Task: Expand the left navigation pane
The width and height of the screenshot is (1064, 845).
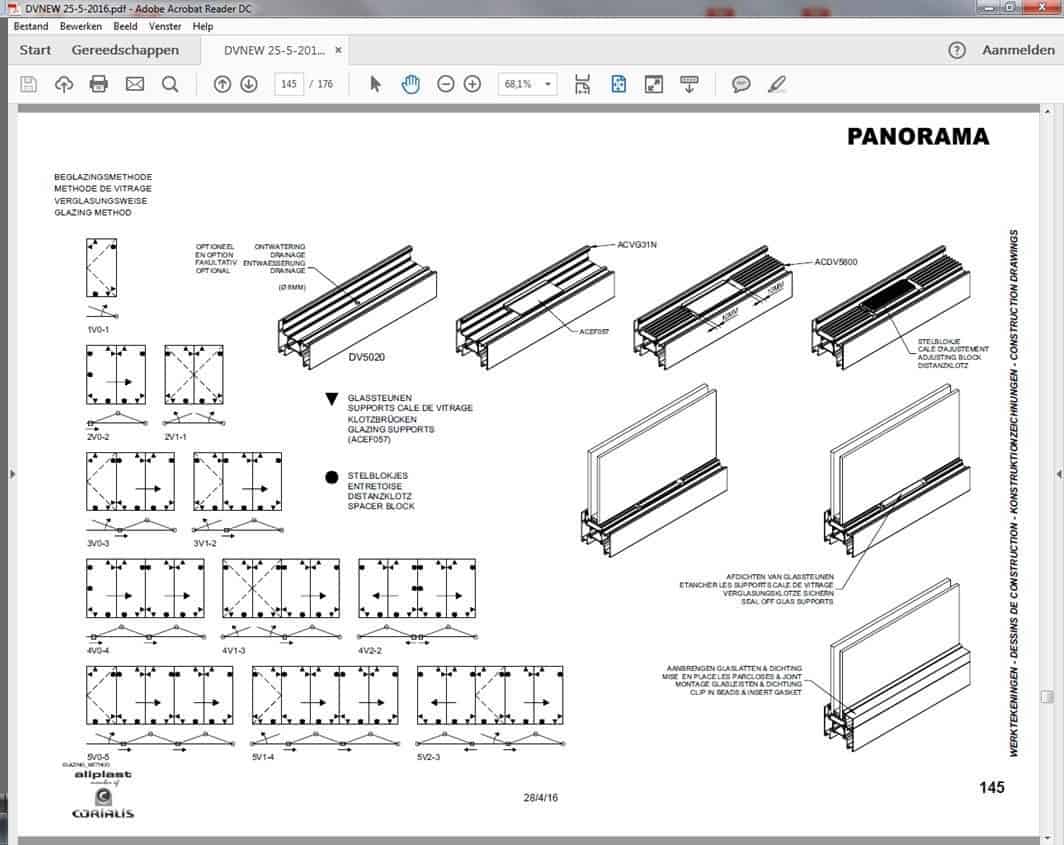Action: point(10,473)
